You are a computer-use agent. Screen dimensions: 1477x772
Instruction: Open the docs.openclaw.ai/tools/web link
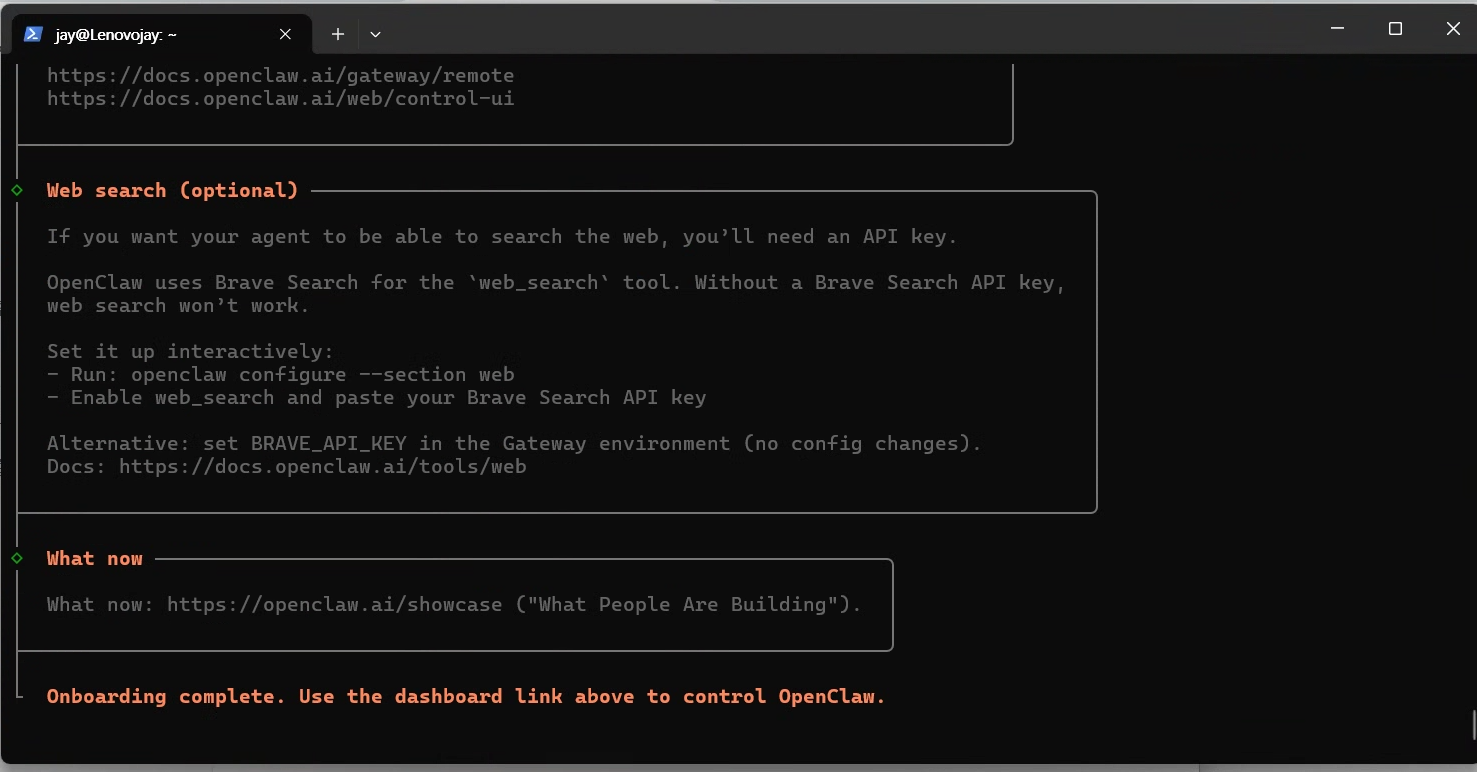(322, 466)
